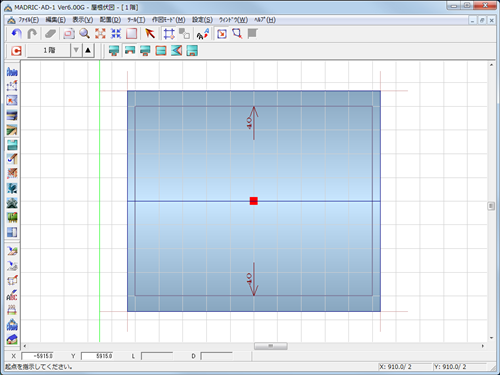Click the pencil and letter A icon
The image size is (500, 375).
tap(203, 34)
